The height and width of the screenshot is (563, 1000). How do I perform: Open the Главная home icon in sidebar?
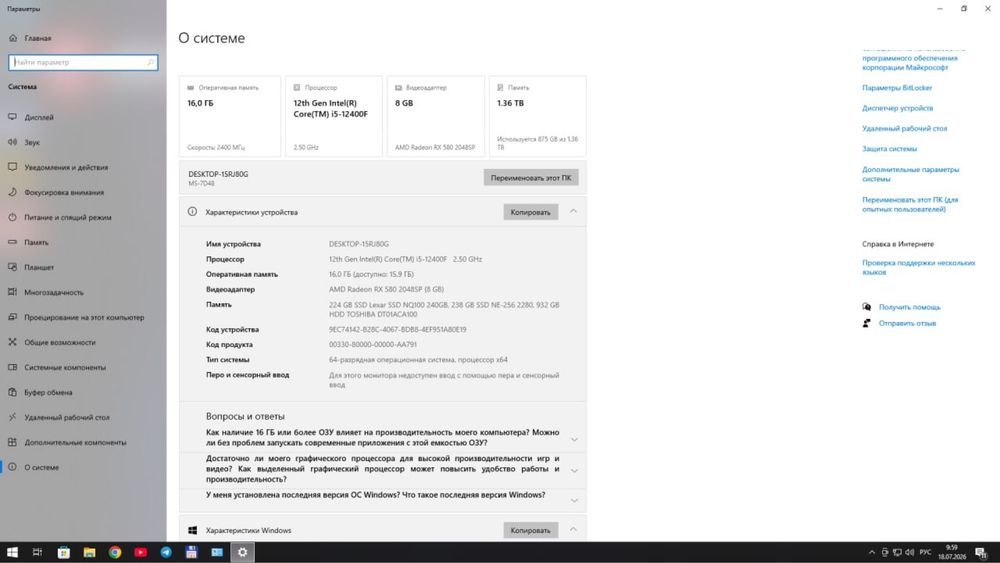13,38
